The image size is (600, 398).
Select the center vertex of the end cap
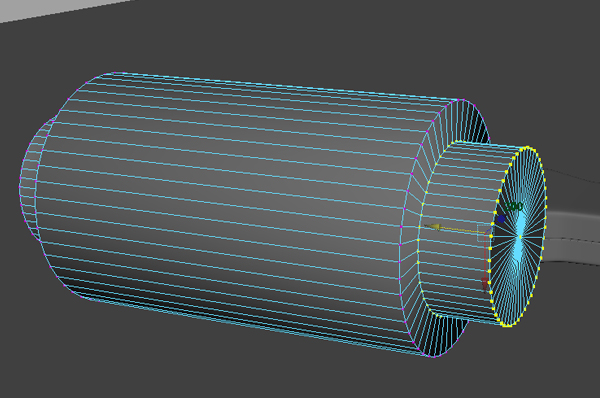pyautogui.click(x=520, y=237)
